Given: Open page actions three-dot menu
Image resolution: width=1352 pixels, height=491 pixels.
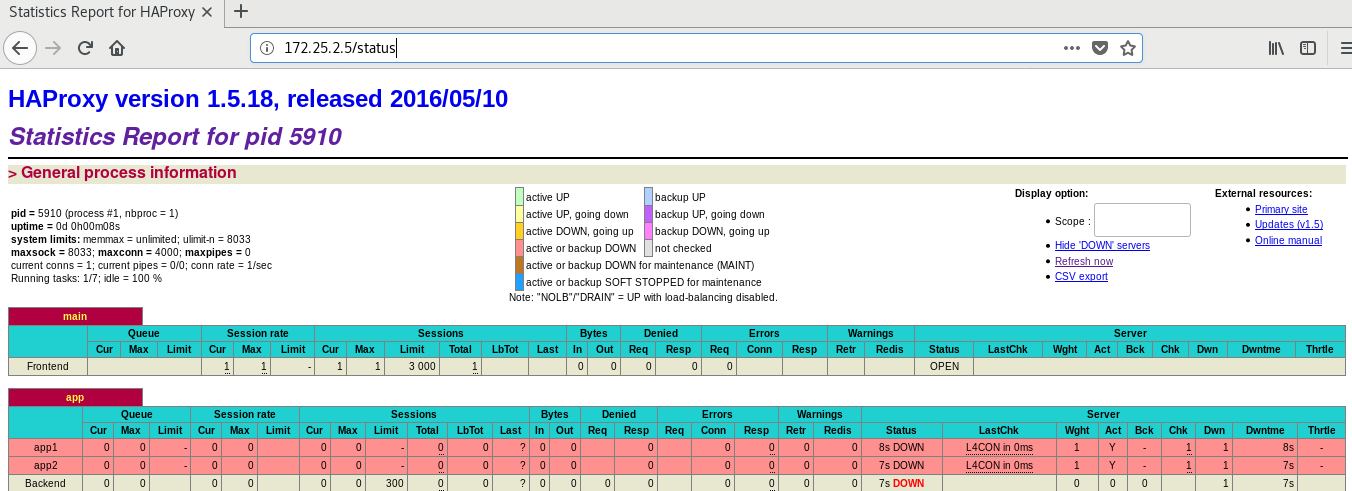Looking at the screenshot, I should [1072, 48].
